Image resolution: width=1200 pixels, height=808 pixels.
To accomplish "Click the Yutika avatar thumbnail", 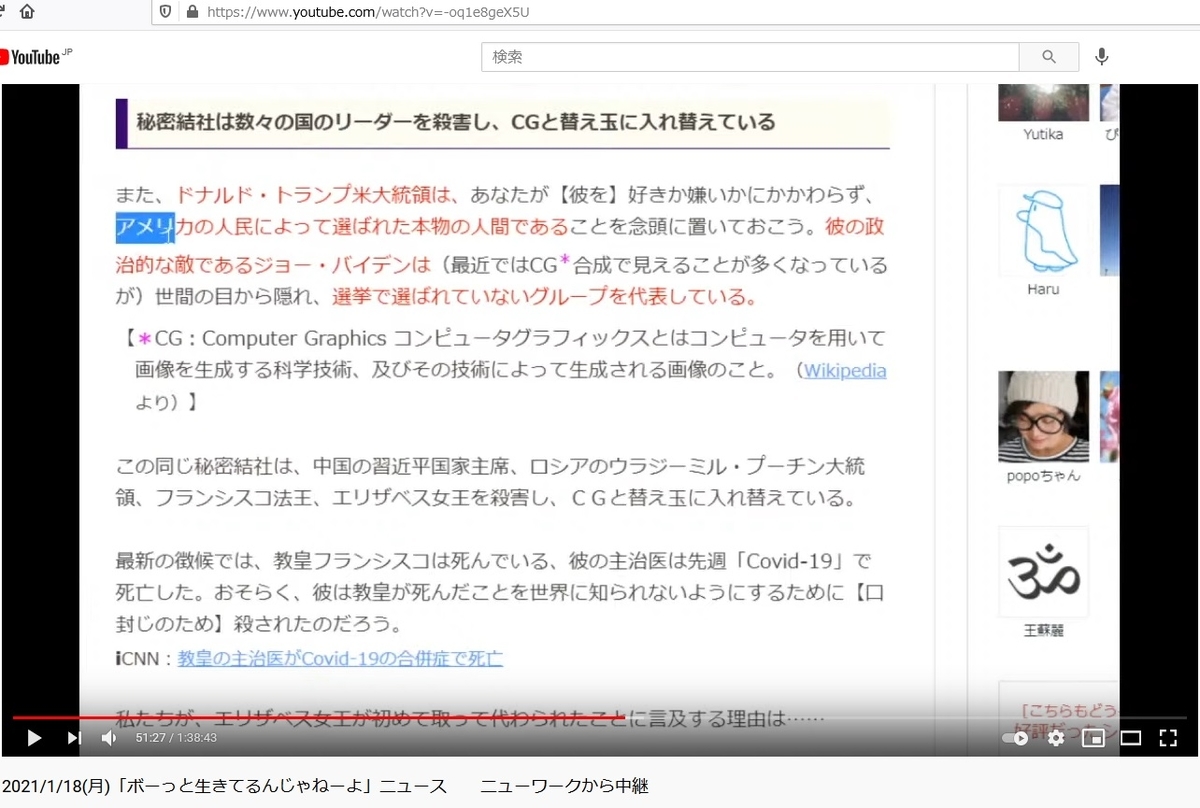I will (x=1043, y=103).
